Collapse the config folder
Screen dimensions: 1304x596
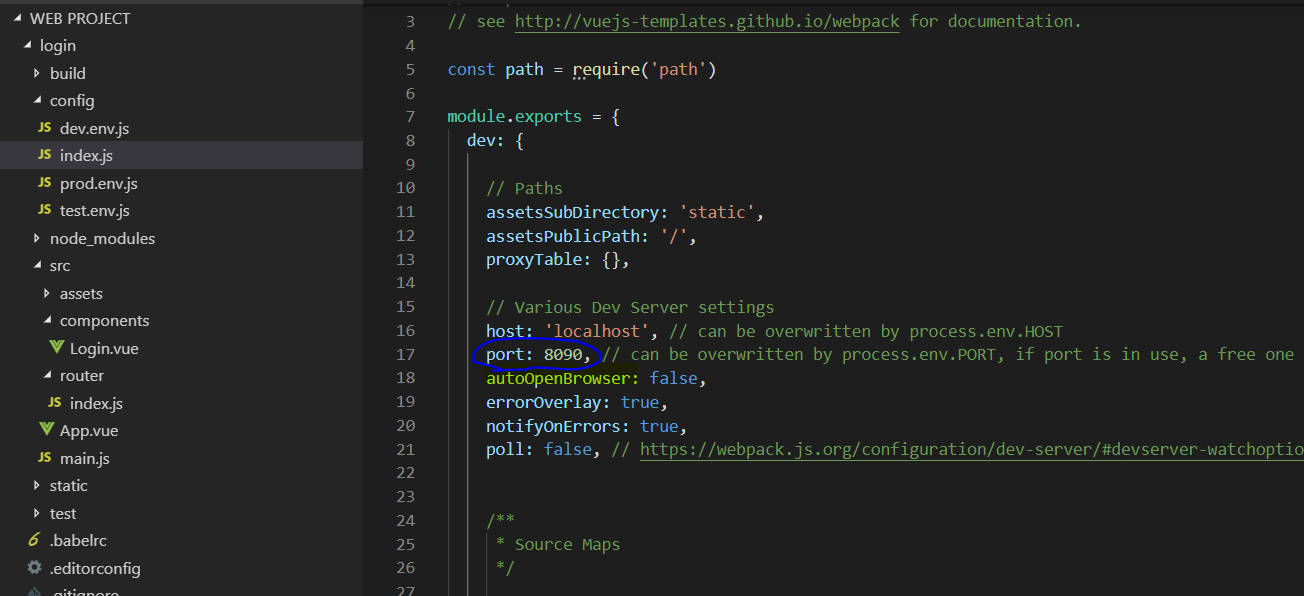tap(37, 101)
